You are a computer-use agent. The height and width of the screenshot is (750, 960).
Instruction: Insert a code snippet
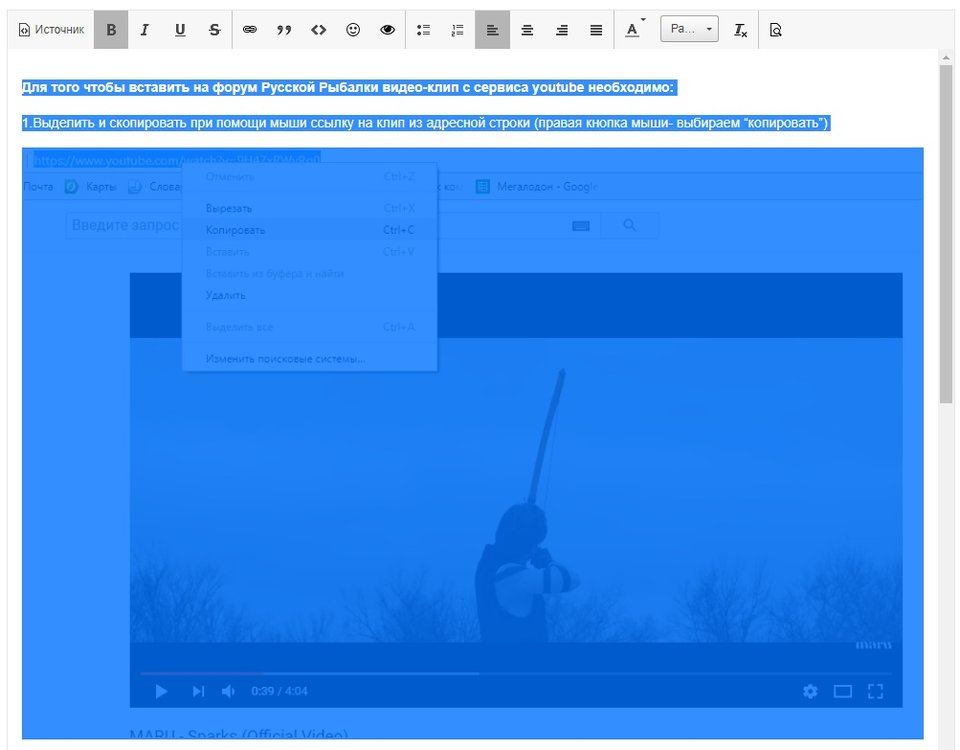click(318, 30)
